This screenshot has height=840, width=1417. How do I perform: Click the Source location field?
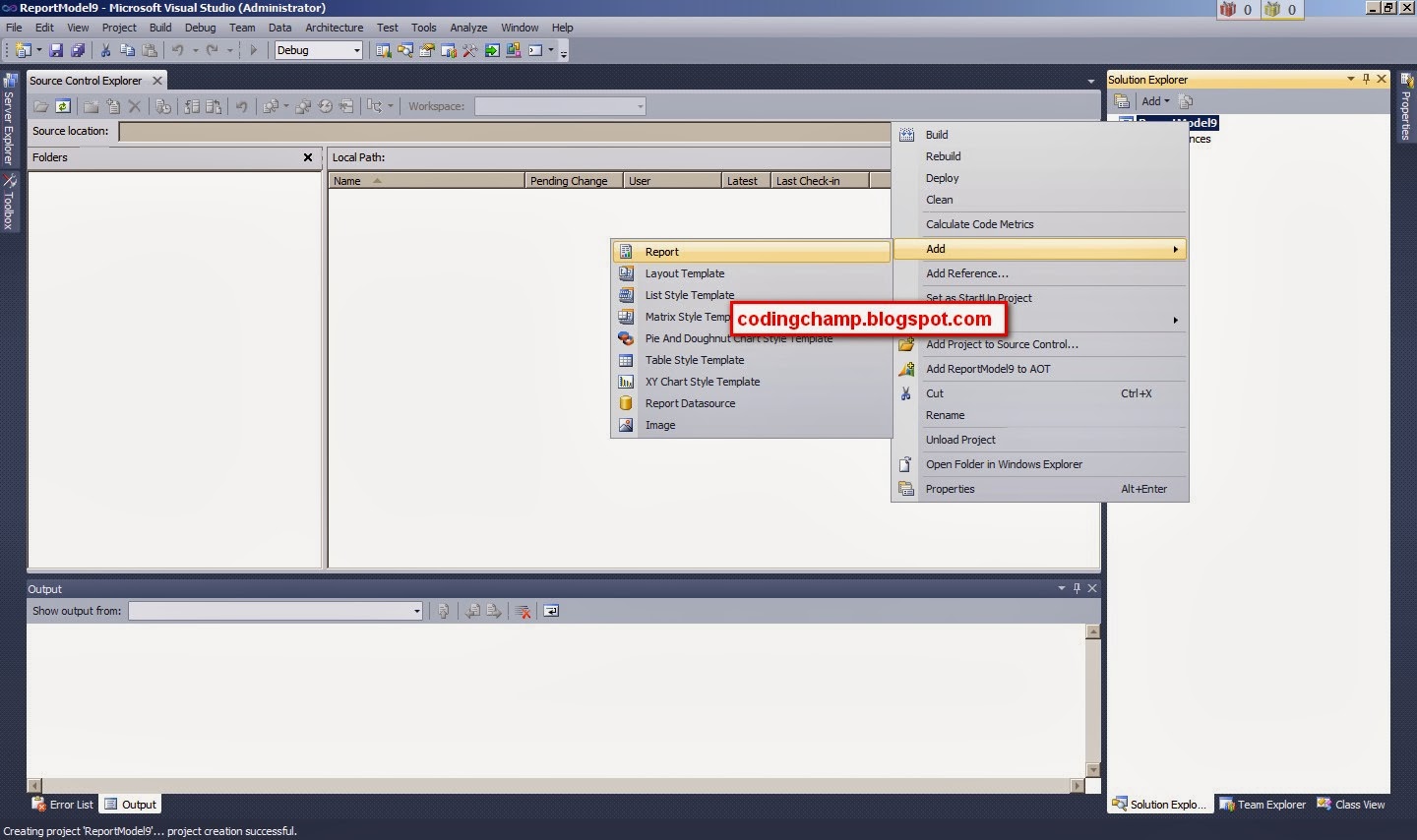tap(506, 131)
